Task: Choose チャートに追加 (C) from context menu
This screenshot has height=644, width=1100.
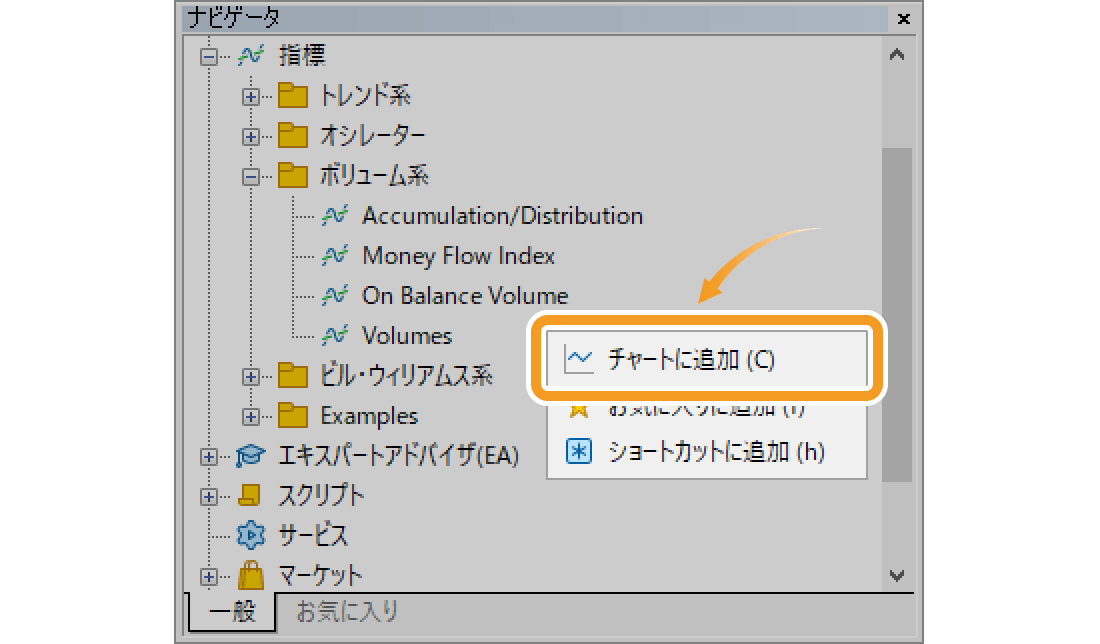Action: pyautogui.click(x=707, y=359)
